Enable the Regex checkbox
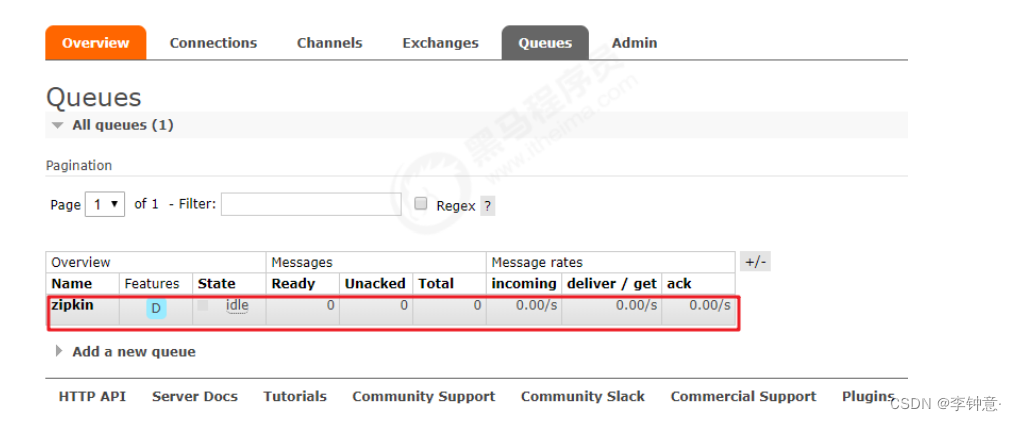 pos(421,204)
